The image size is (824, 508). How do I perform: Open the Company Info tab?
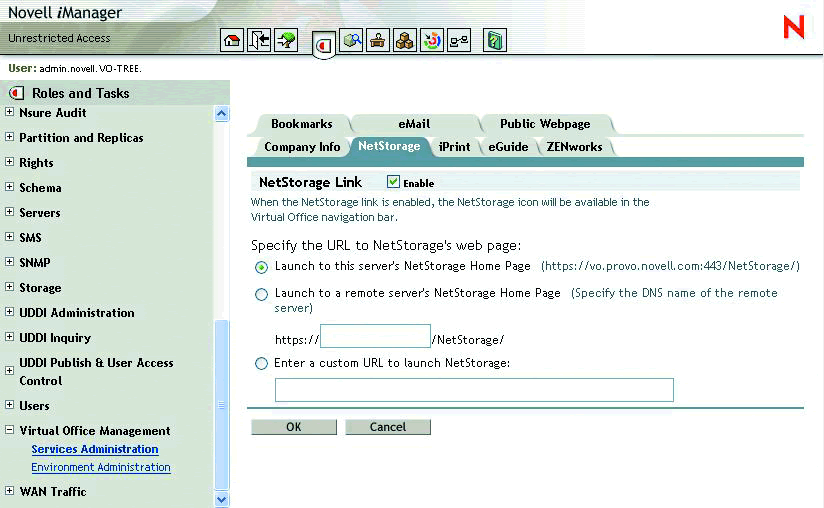(302, 147)
